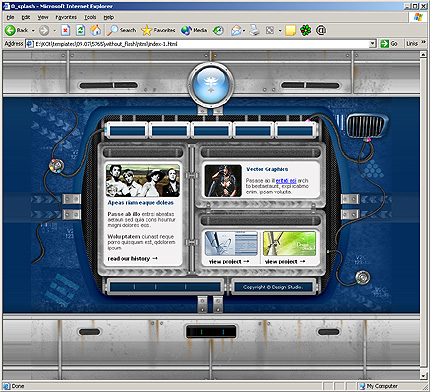Click the yellow note Discuss icon
This screenshot has width=430, height=392.
pyautogui.click(x=290, y=31)
